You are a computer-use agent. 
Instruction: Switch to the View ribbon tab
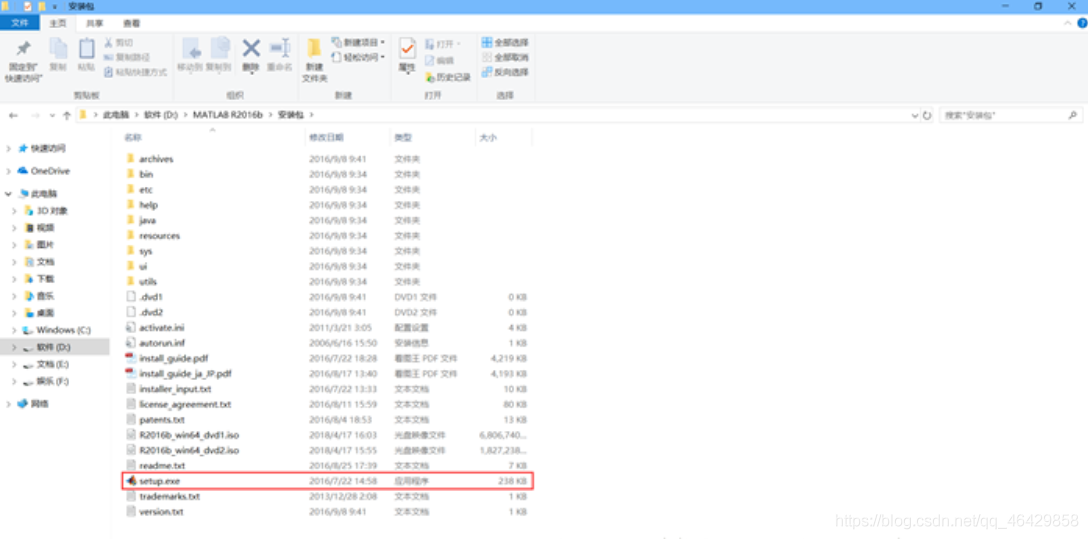click(130, 23)
